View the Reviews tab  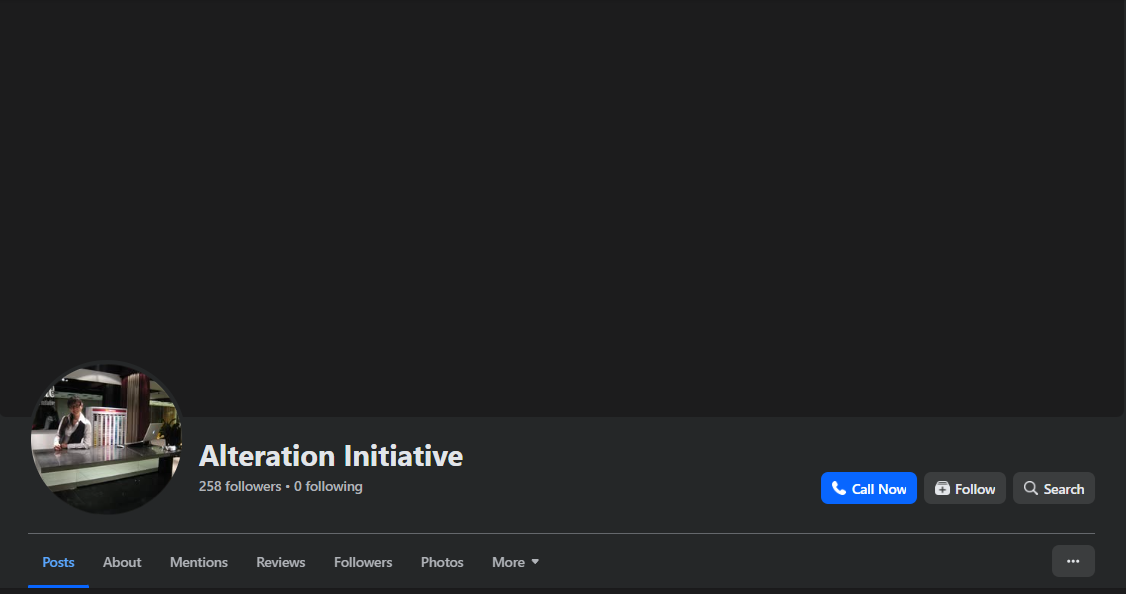(281, 562)
